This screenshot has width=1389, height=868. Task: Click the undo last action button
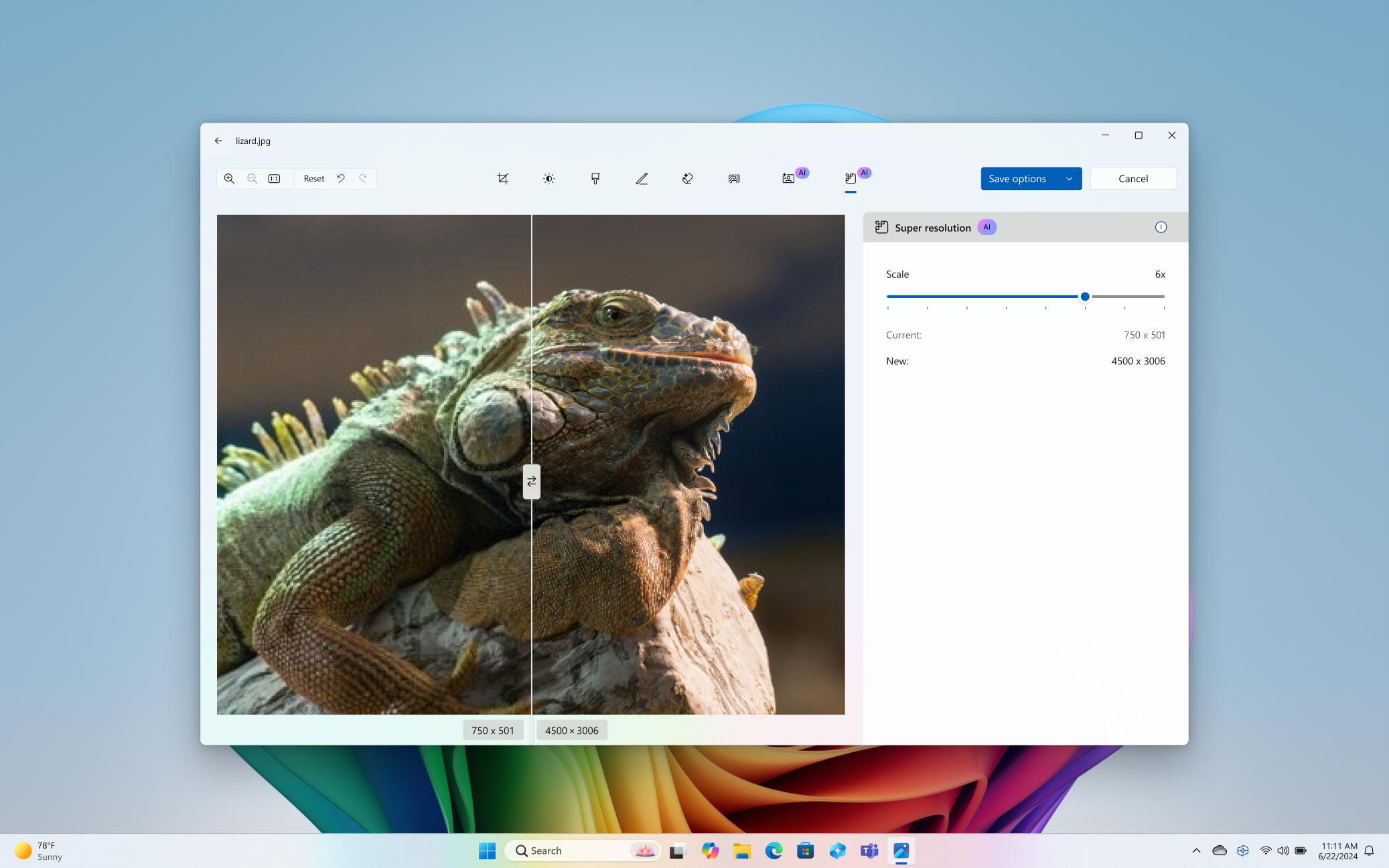coord(341,178)
